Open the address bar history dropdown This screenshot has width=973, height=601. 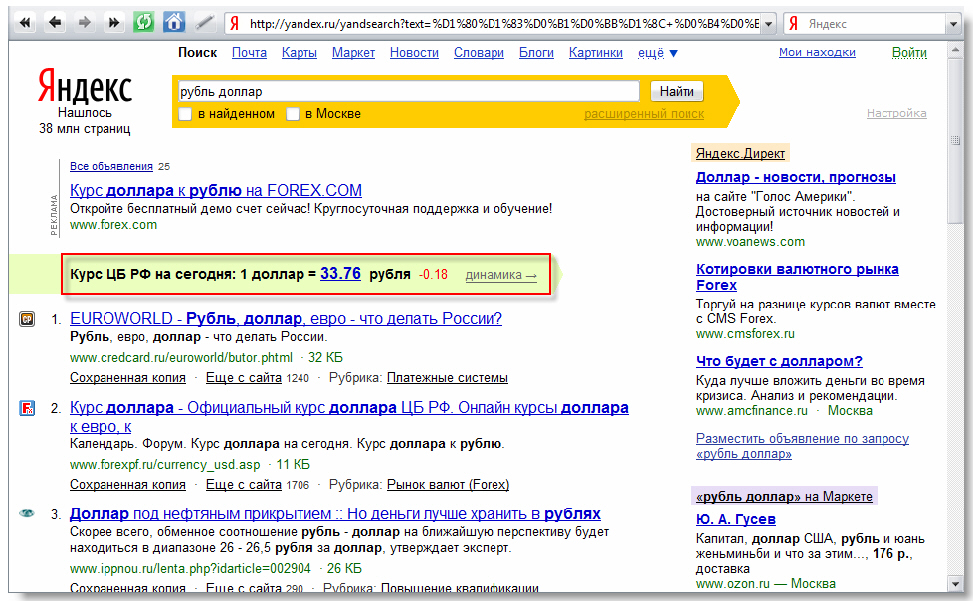(767, 23)
